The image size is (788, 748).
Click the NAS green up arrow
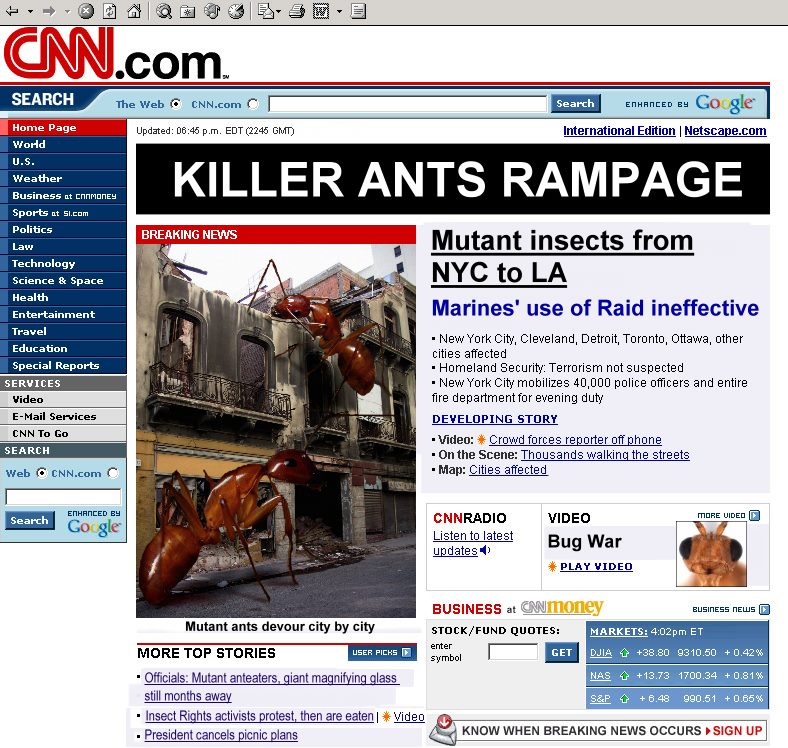click(624, 676)
